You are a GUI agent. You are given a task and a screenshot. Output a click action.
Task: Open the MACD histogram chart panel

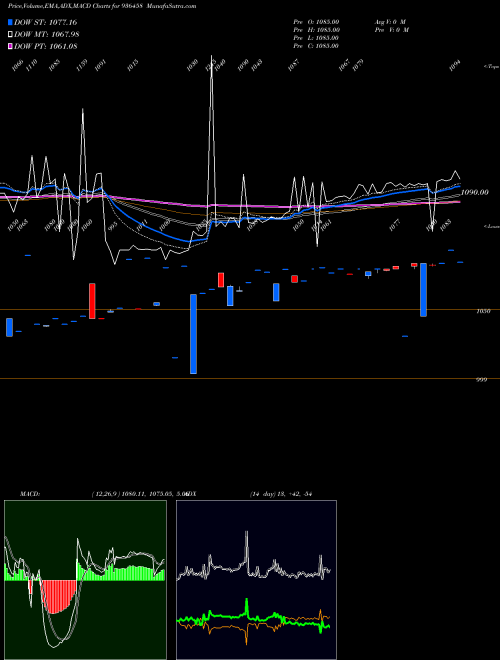[85, 580]
